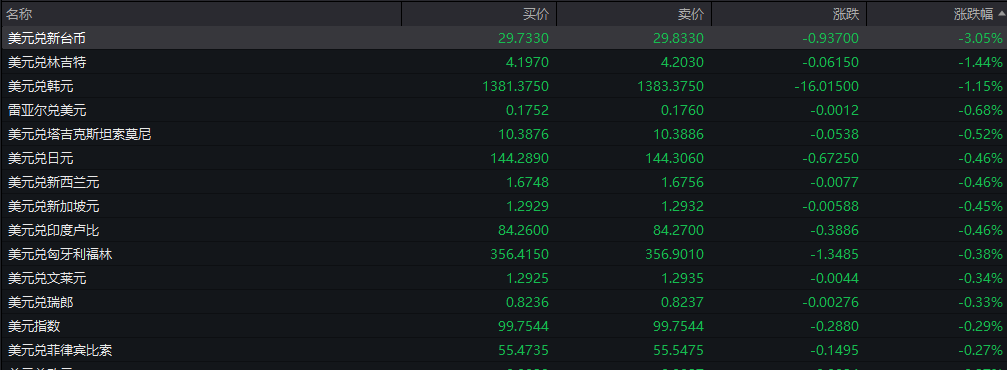
Task: Click the 卖价 column header
Action: tap(635, 13)
